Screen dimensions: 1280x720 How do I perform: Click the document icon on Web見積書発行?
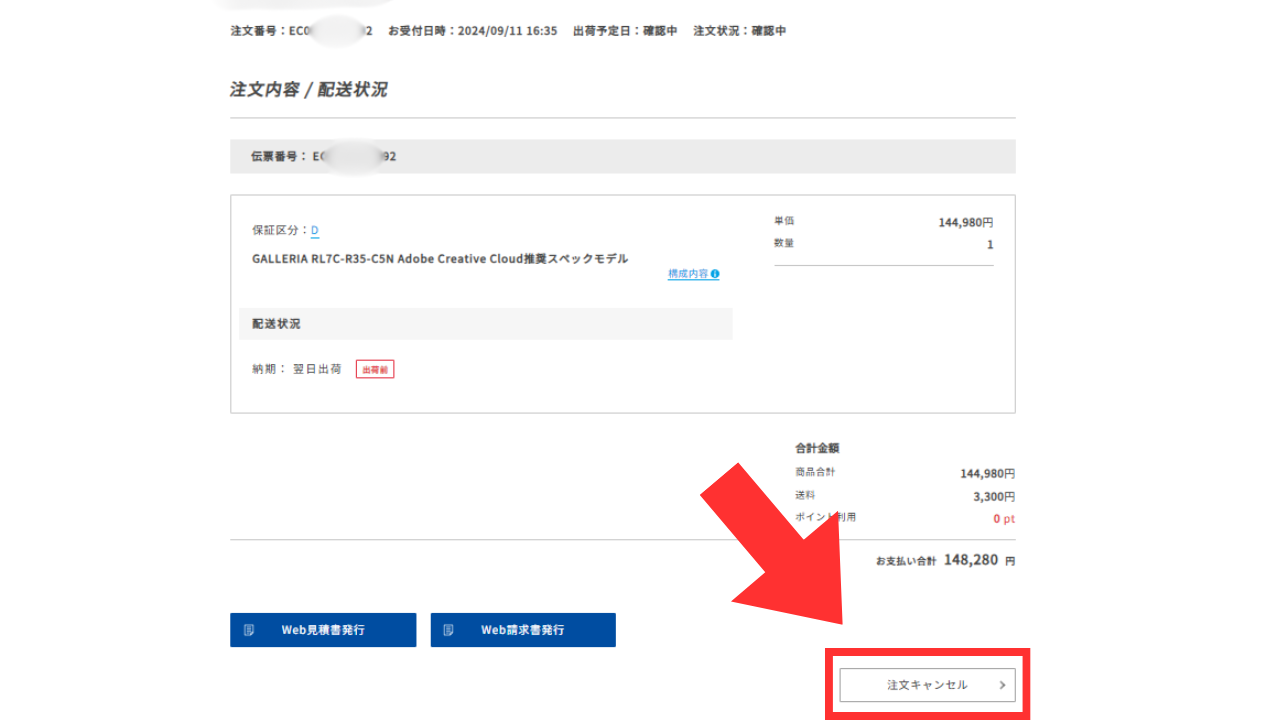pyautogui.click(x=249, y=630)
